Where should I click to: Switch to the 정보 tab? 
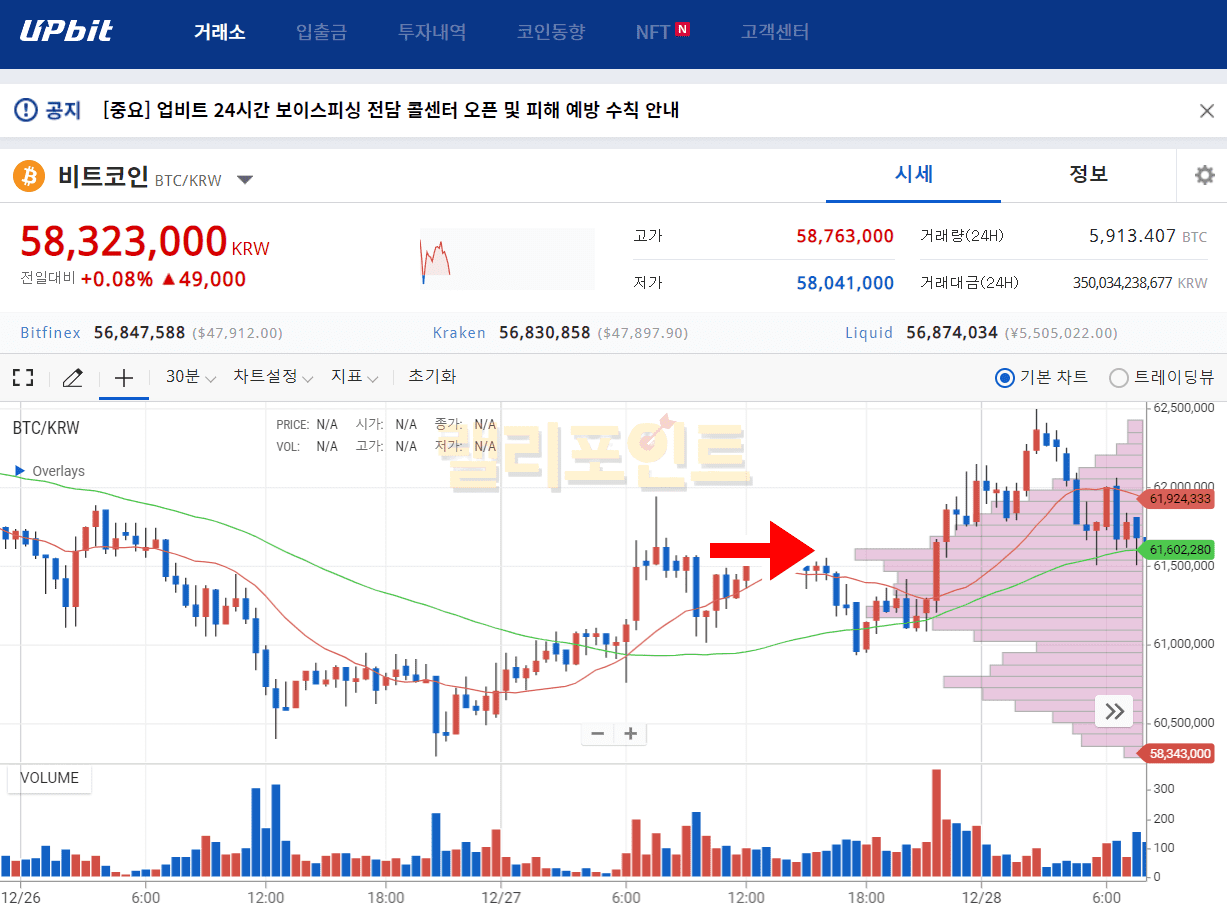coord(1088,174)
